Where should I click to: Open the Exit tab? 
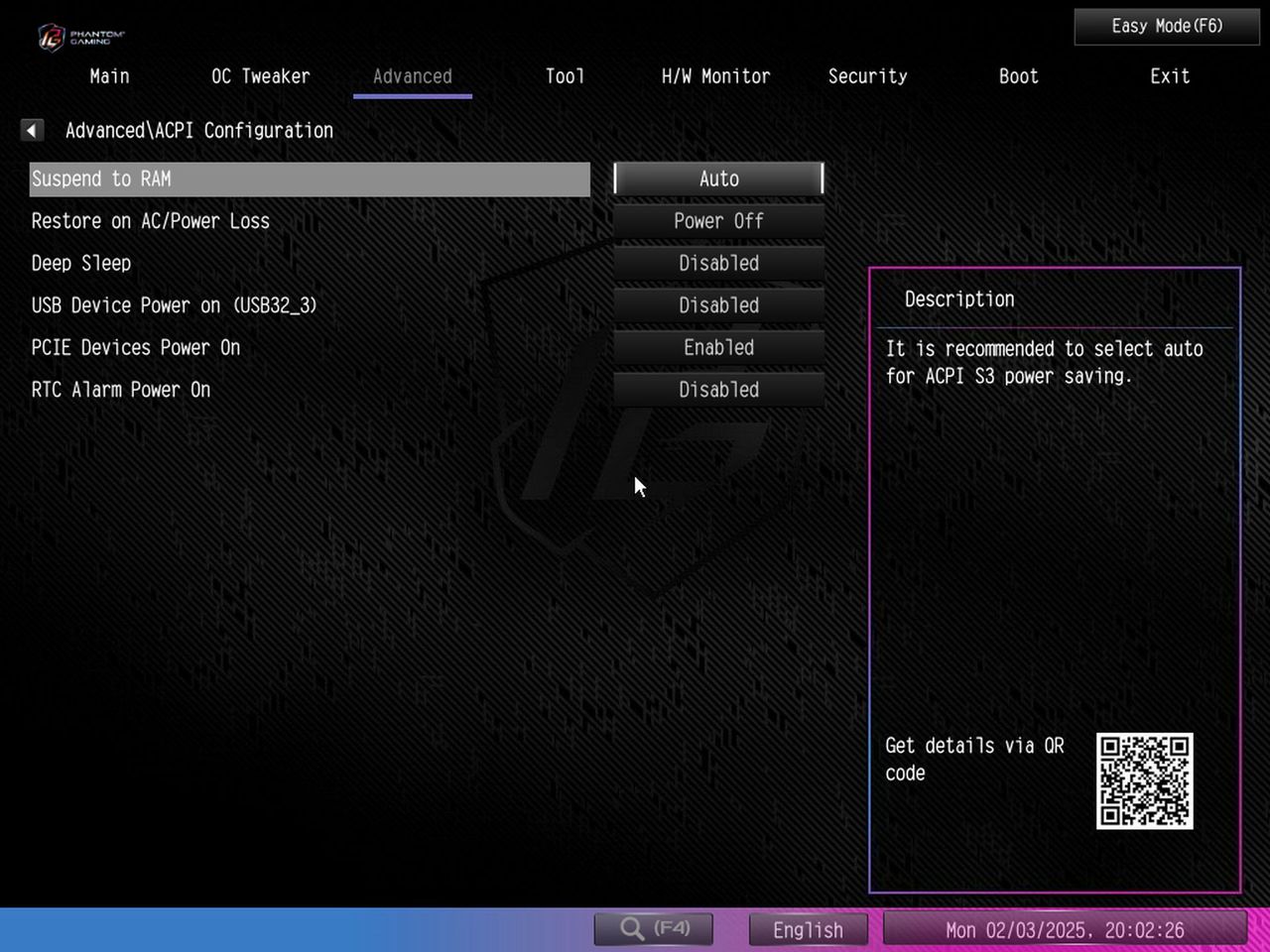[1170, 76]
